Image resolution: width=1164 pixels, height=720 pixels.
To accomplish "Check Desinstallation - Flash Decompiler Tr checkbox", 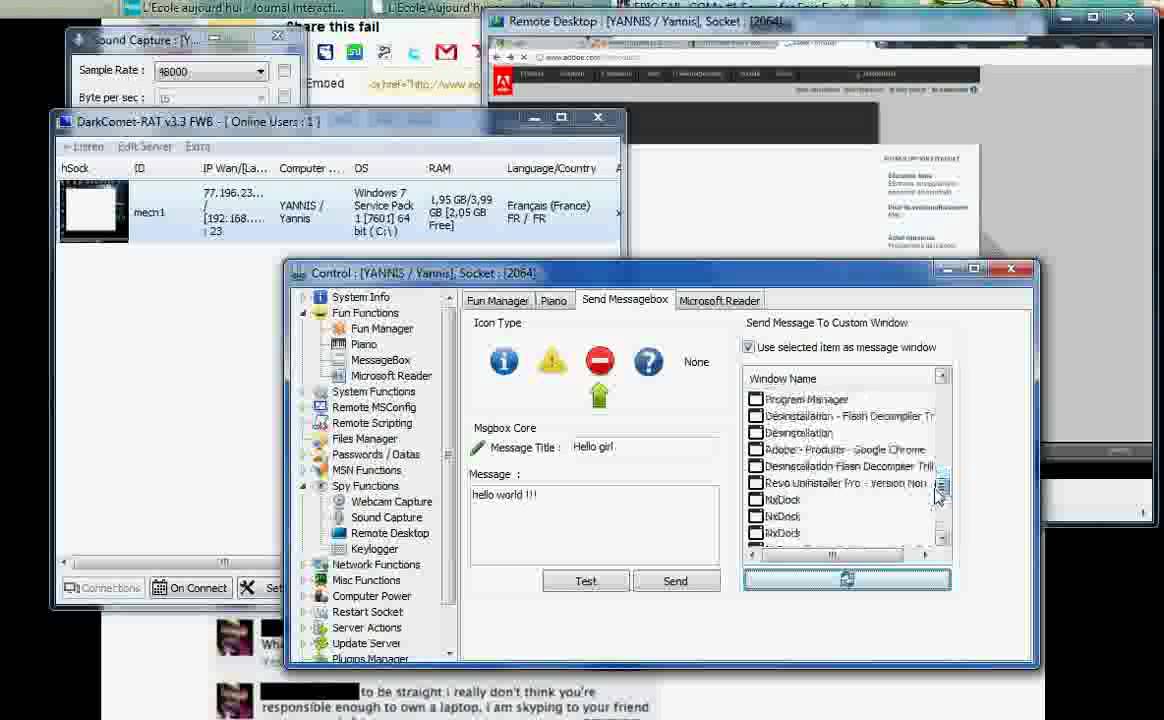I will click(756, 416).
